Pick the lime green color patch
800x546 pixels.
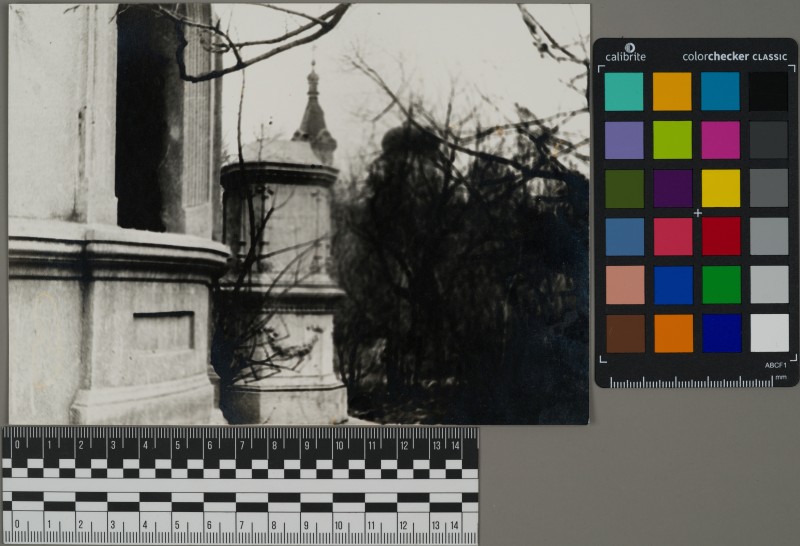point(672,140)
